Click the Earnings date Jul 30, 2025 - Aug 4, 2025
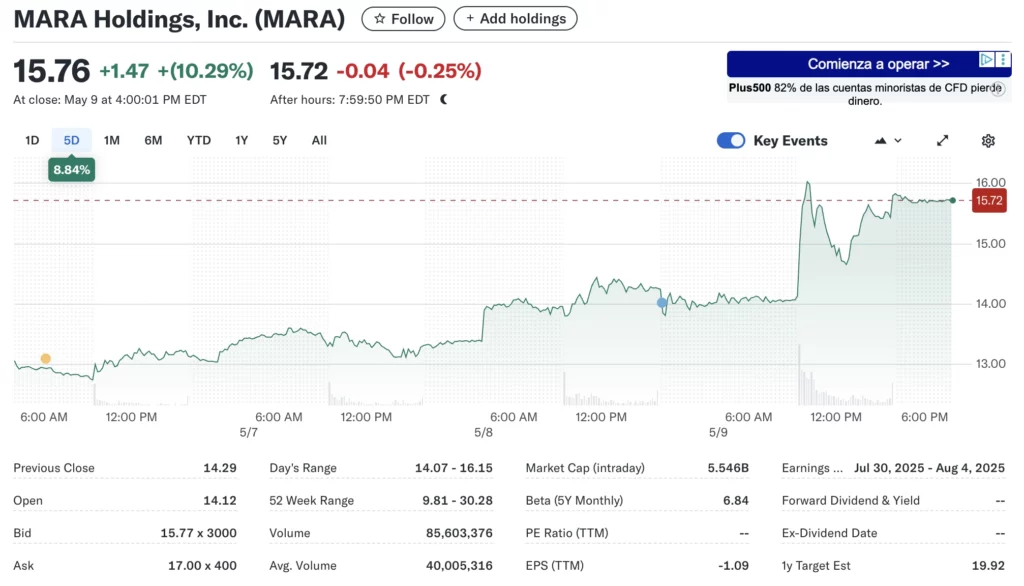 (x=929, y=468)
